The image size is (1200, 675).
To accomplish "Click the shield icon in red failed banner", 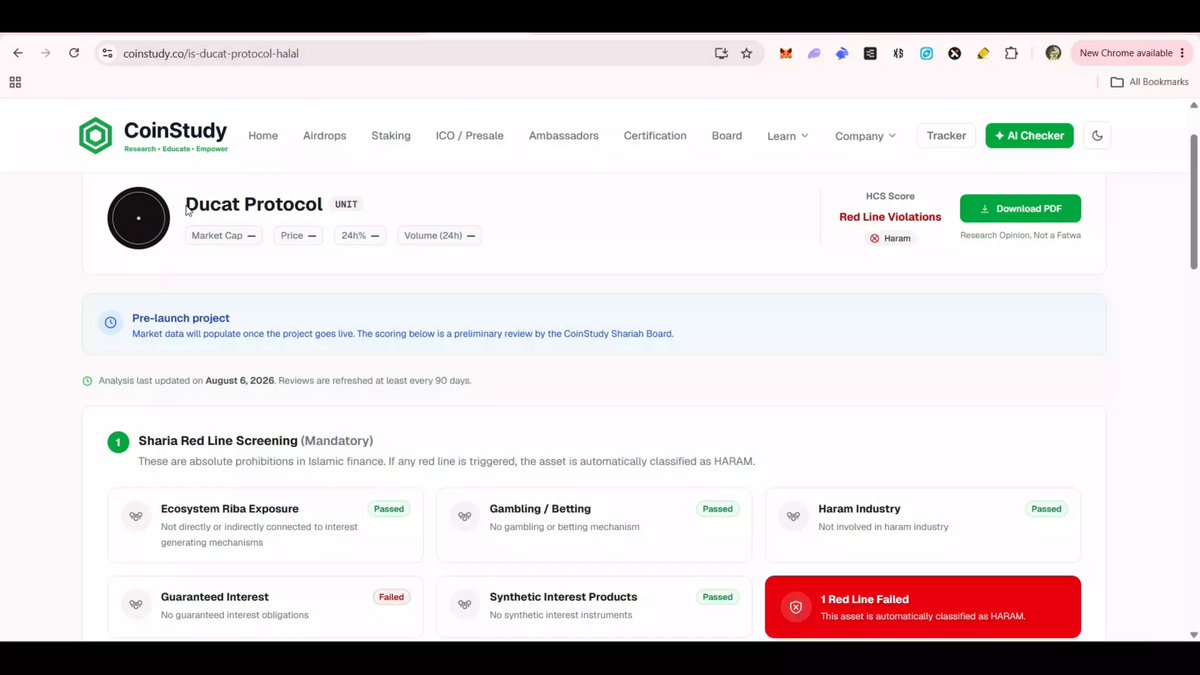I will [x=796, y=607].
